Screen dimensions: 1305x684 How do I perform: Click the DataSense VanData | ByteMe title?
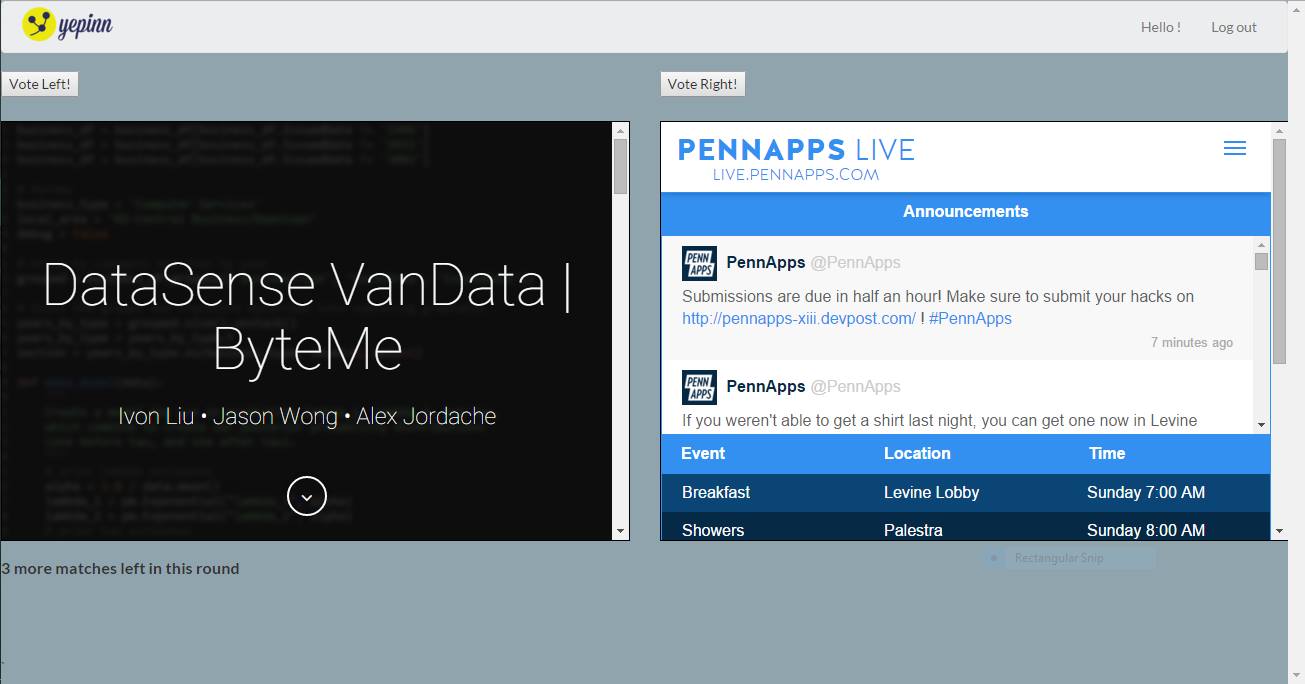tap(307, 317)
